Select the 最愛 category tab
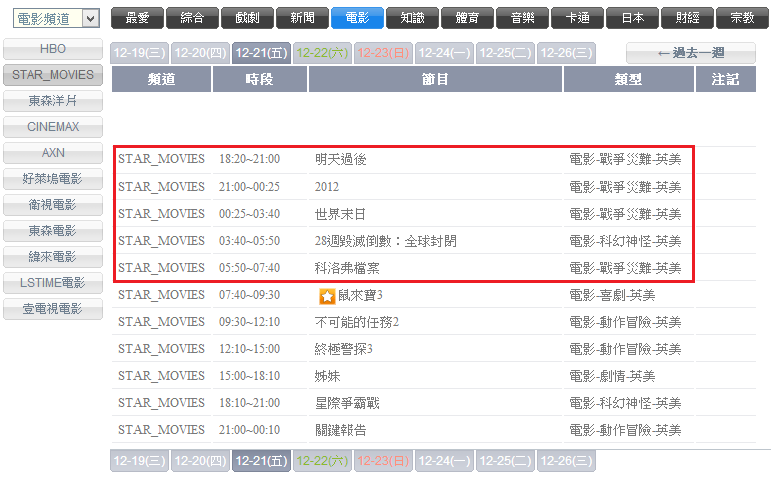Viewport: 773px width, 478px height. coord(137,18)
